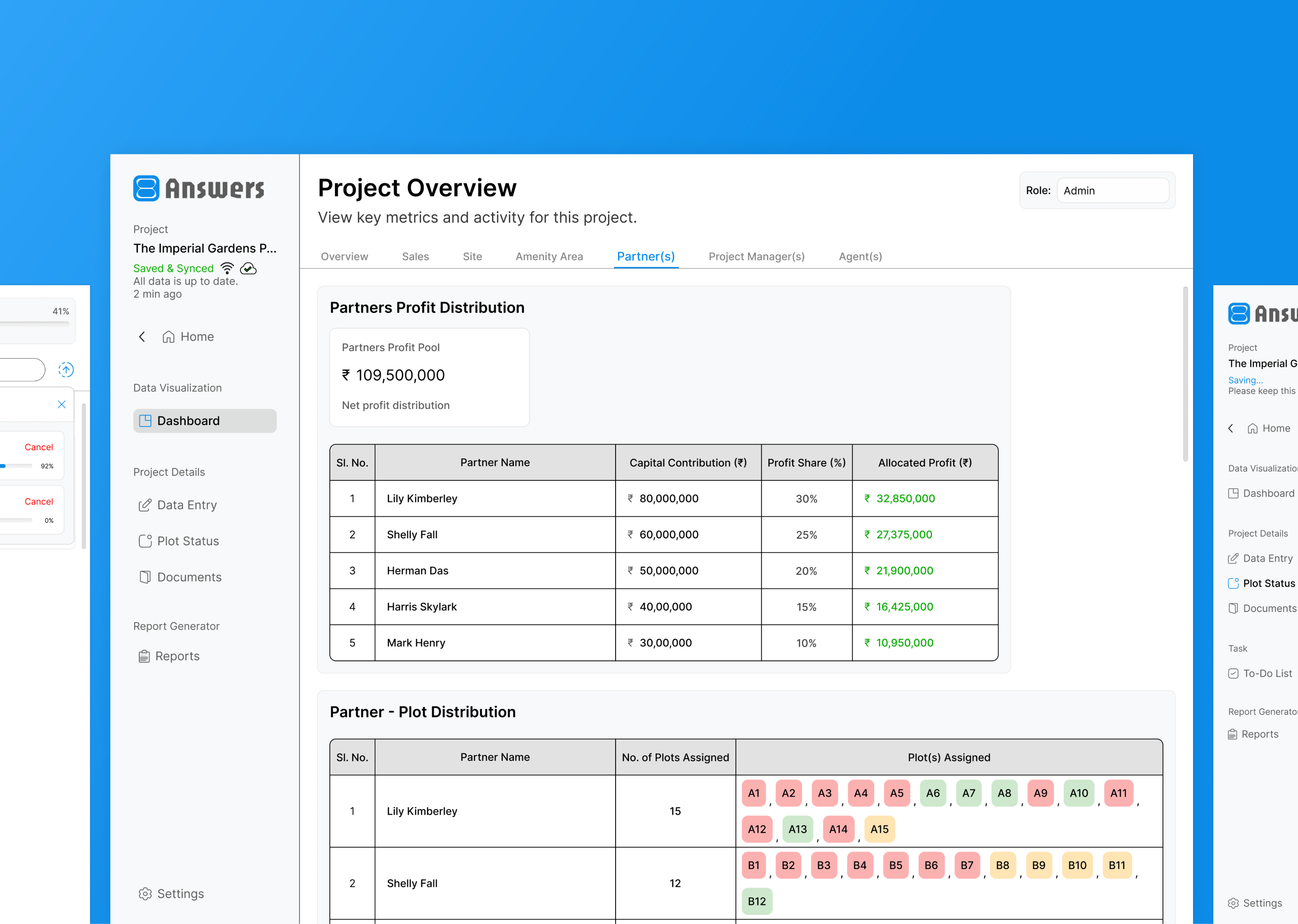Switch to the Sales tab
The image size is (1298, 924).
coord(415,257)
